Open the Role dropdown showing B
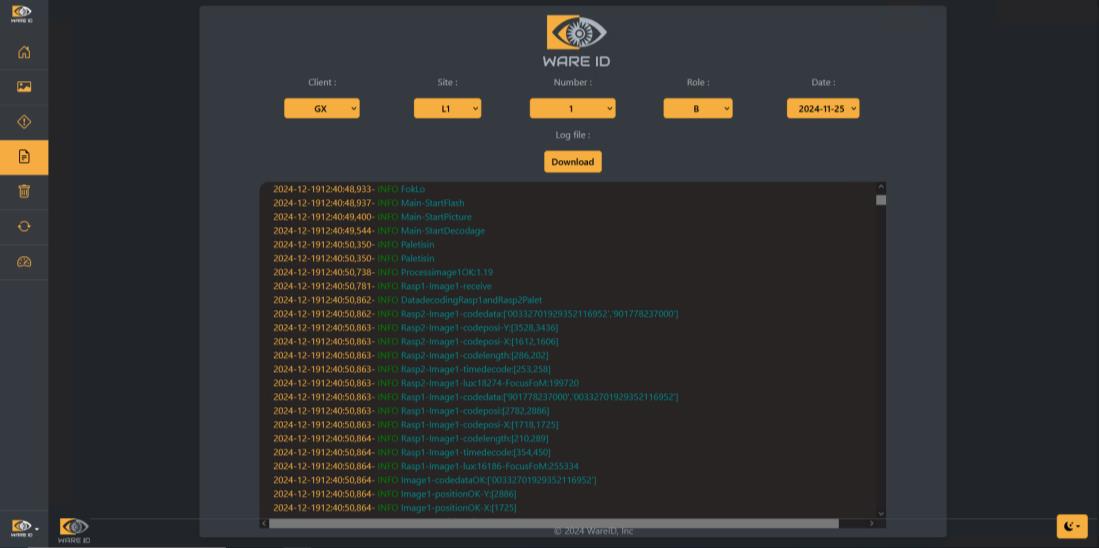The image size is (1099, 548). 697,109
